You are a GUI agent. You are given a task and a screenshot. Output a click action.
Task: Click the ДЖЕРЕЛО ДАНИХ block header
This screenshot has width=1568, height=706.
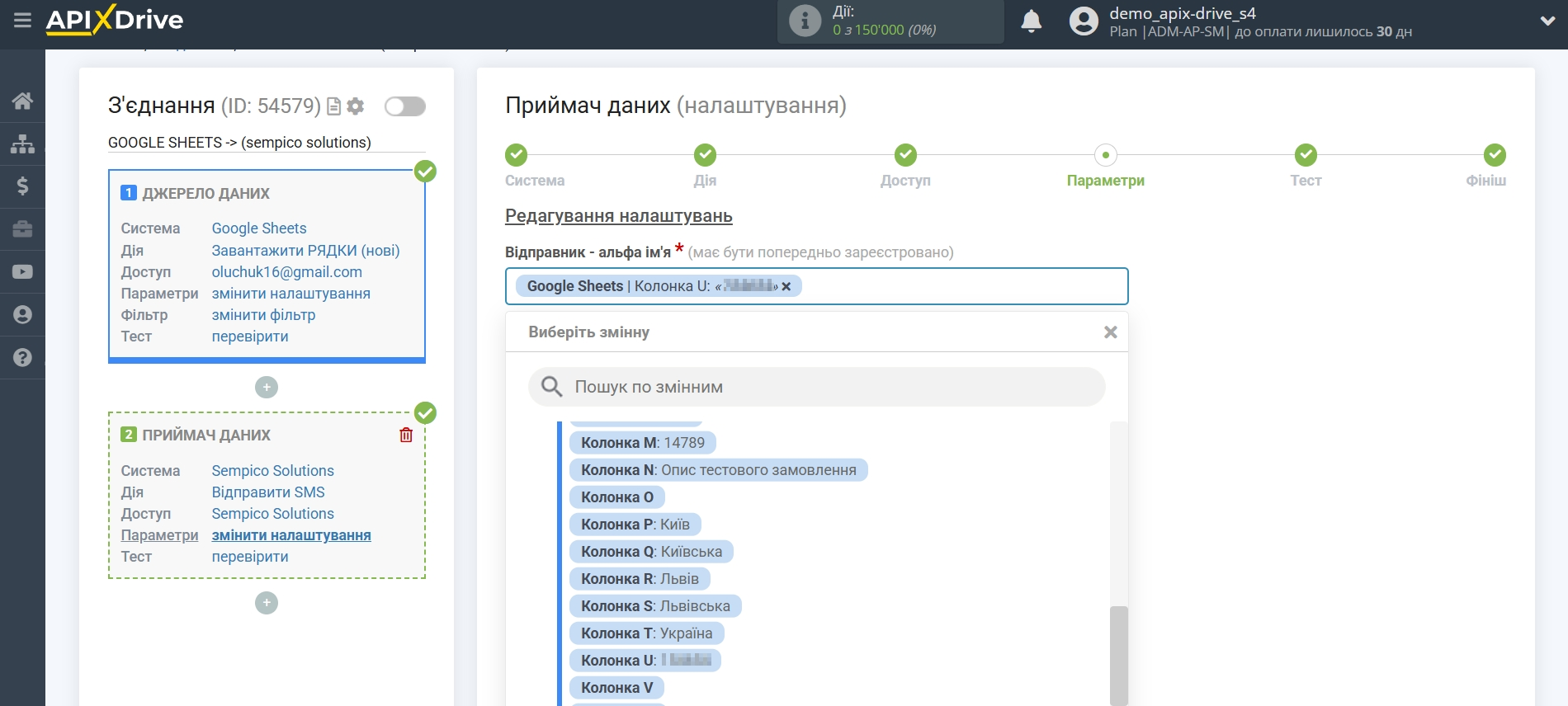tap(205, 194)
